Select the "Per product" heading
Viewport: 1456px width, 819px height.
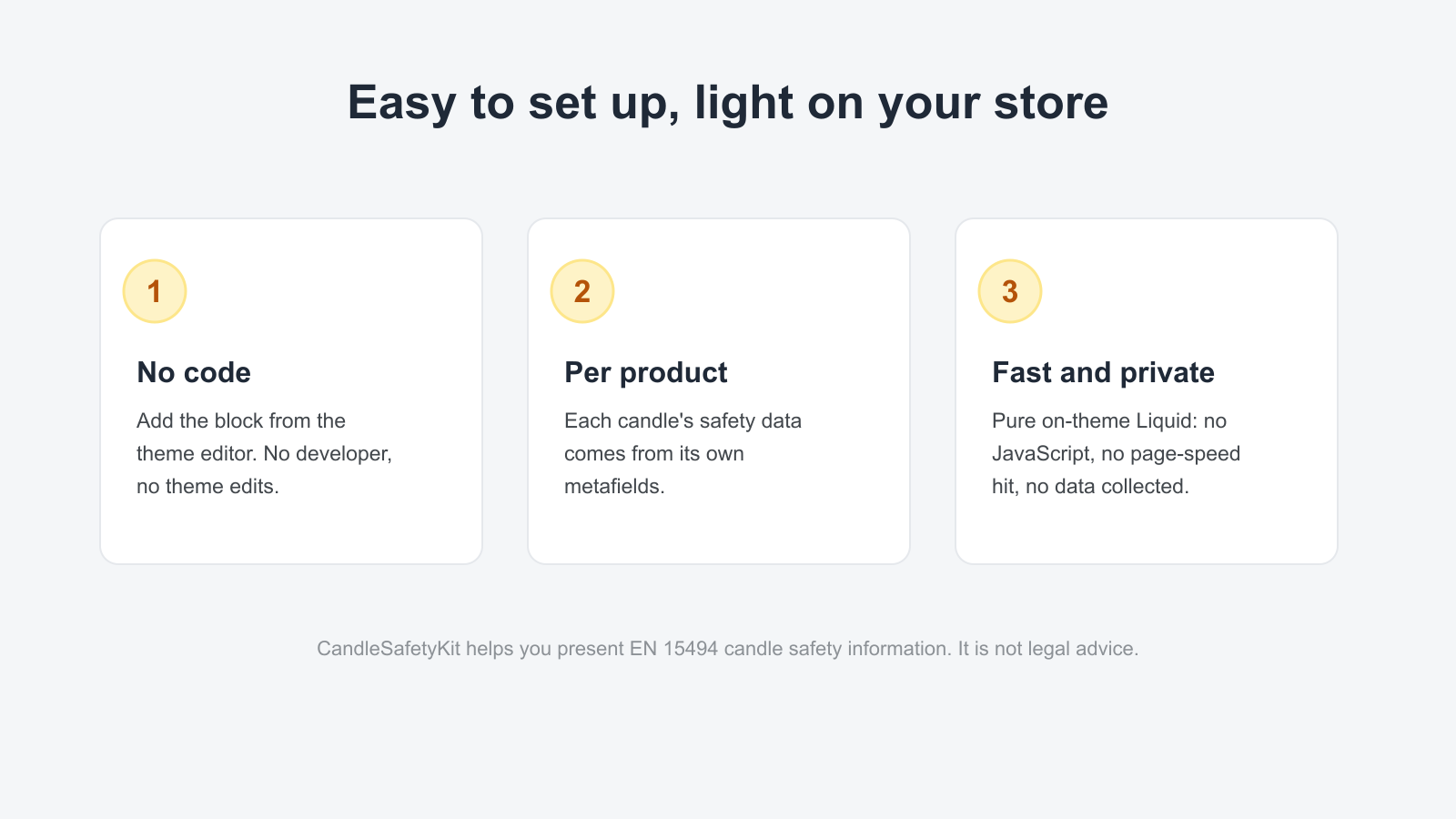(646, 372)
